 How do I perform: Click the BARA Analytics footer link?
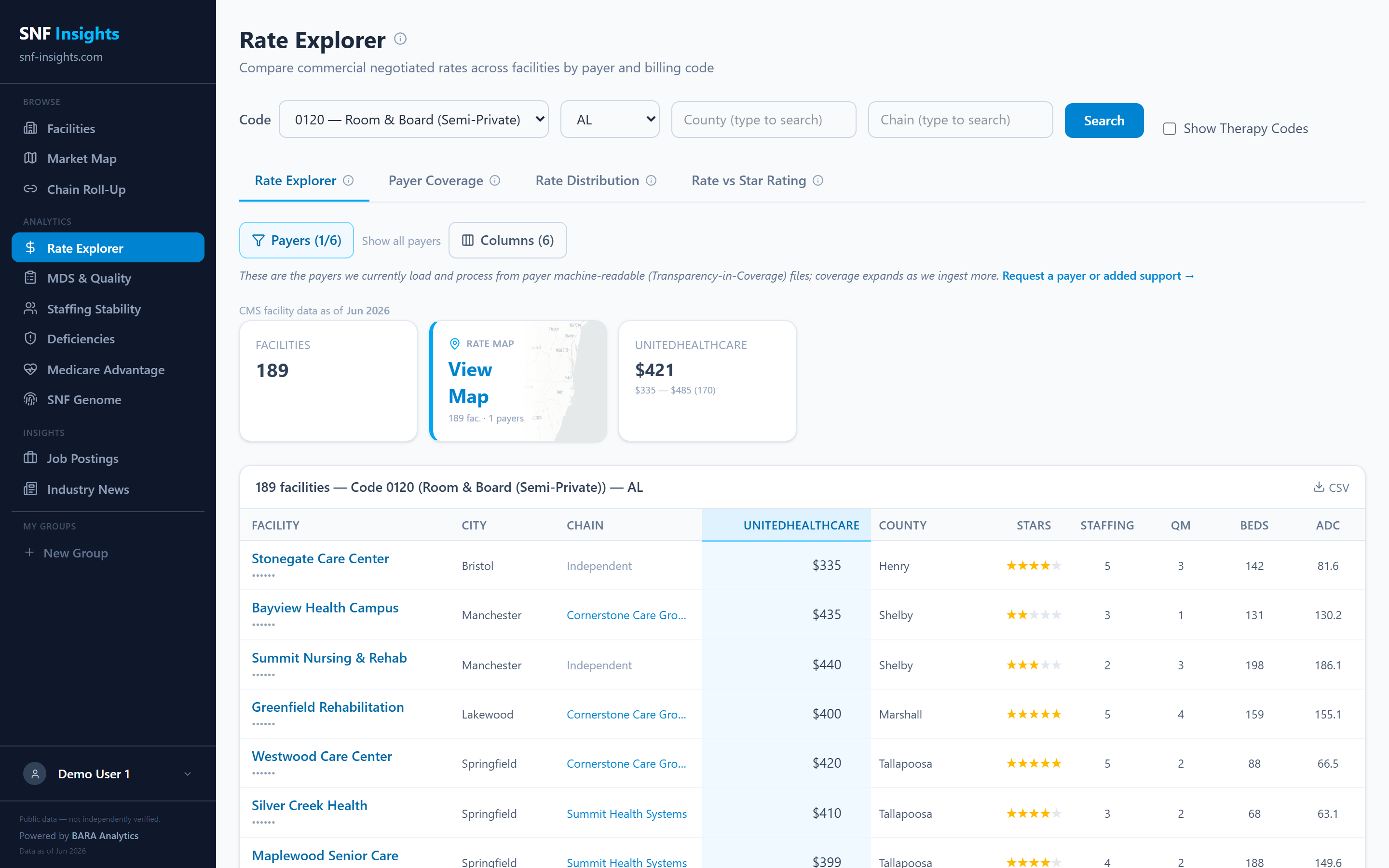tap(105, 835)
